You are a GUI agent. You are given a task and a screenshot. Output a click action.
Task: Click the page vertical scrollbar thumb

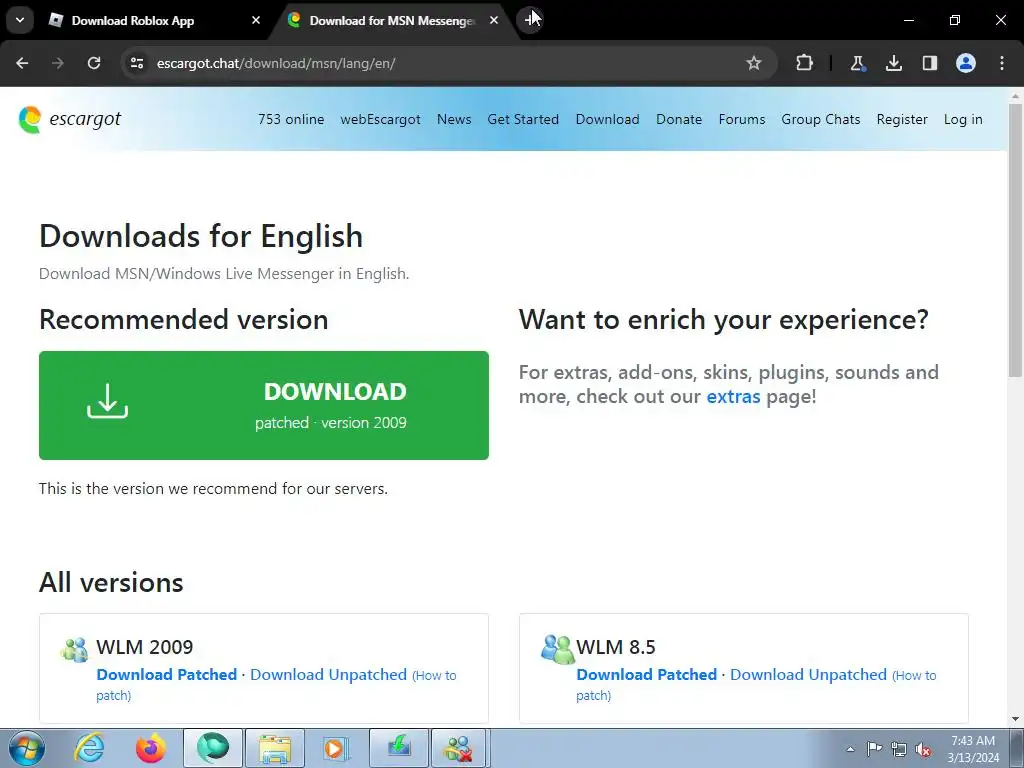pyautogui.click(x=1015, y=239)
